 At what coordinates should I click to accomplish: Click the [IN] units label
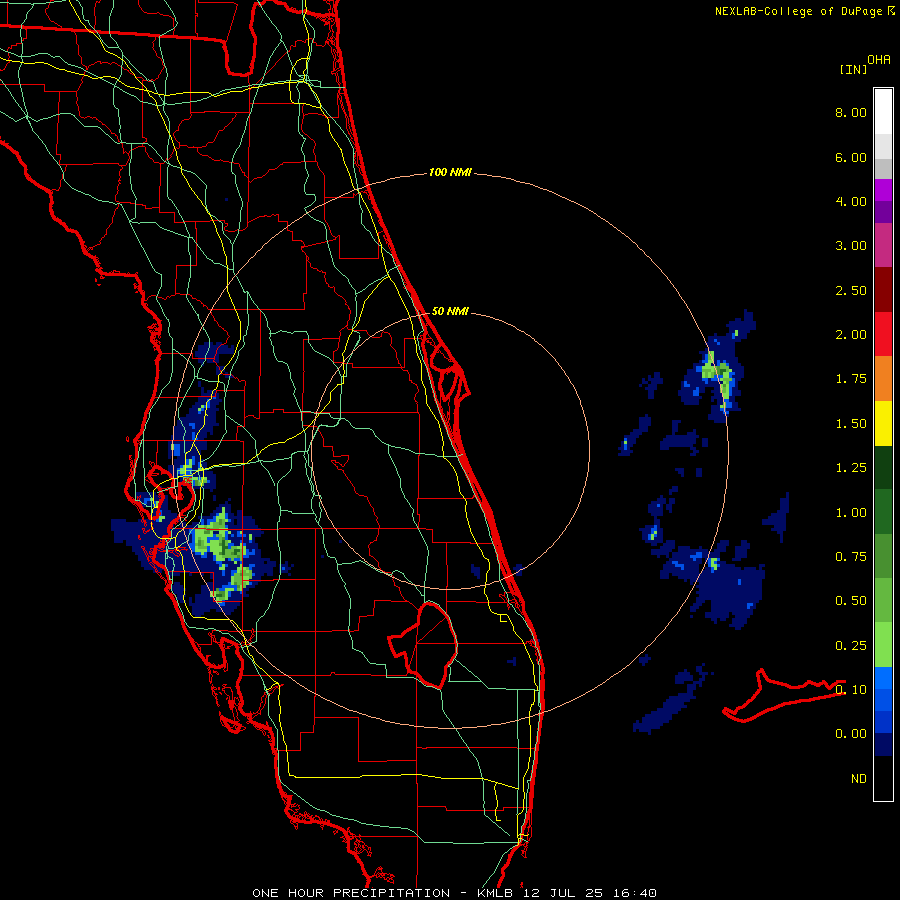point(853,69)
